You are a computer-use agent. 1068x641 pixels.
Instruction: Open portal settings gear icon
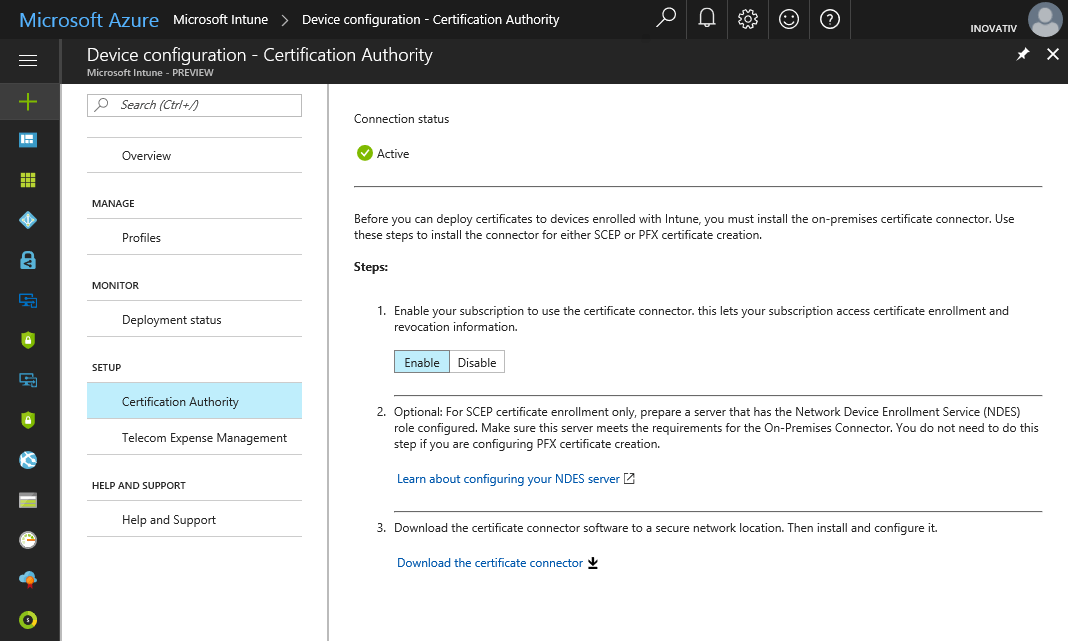(748, 19)
